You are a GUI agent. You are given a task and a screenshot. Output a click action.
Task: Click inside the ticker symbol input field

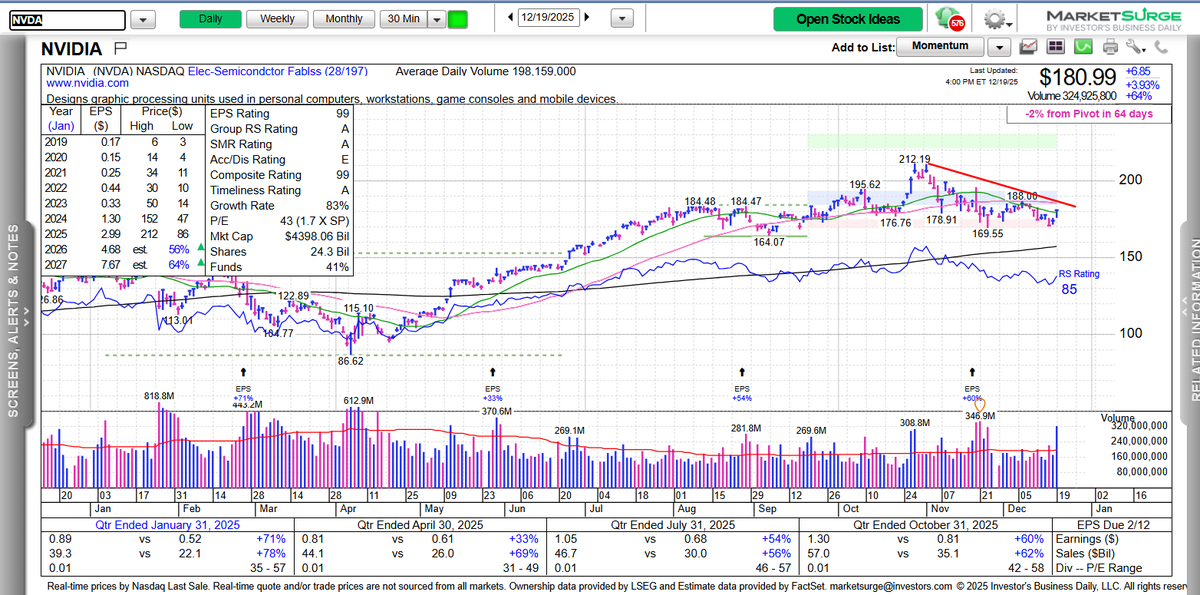click(x=65, y=18)
